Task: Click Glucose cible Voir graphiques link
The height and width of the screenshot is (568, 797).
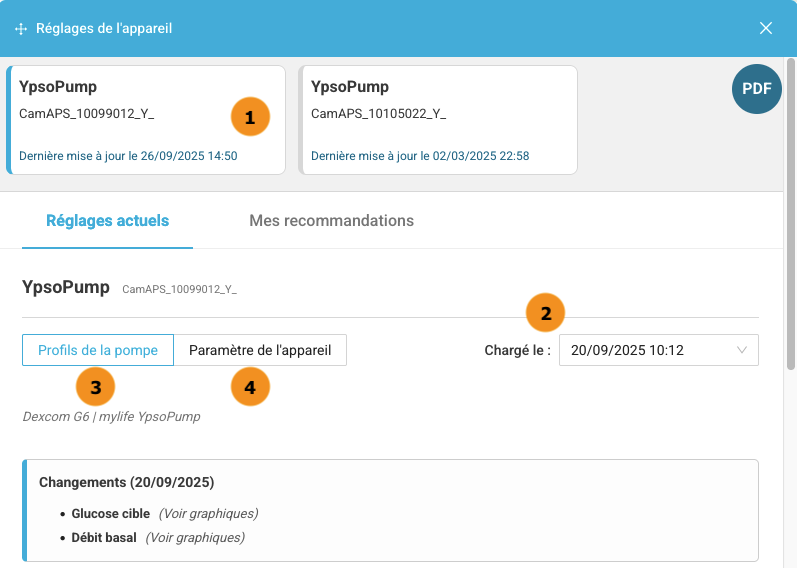Action: (208, 514)
